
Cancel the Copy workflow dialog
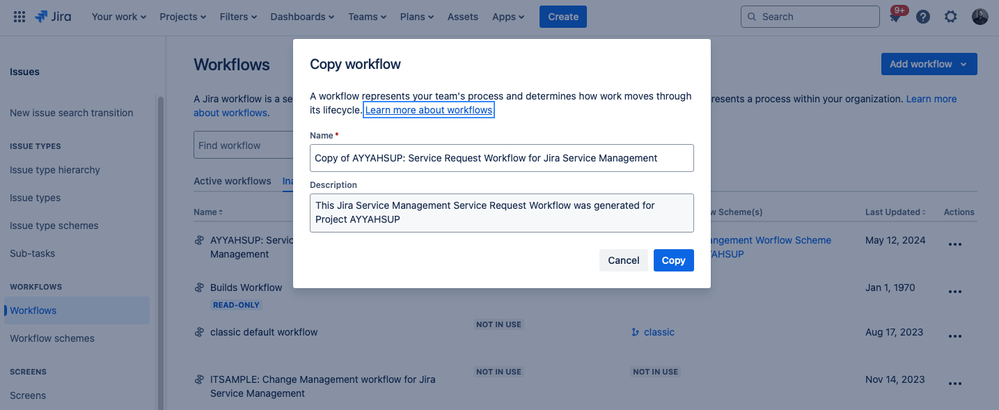coord(624,260)
